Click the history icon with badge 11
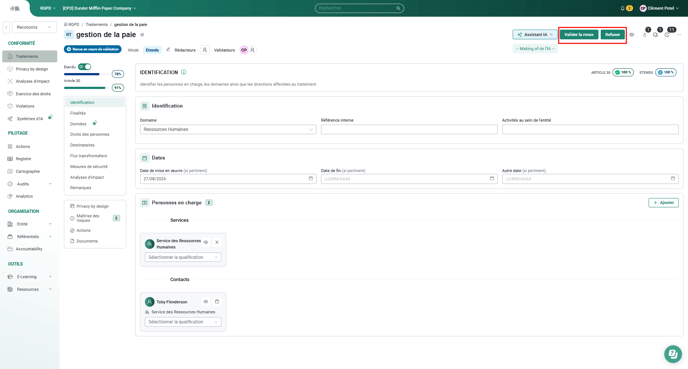The width and height of the screenshot is (688, 369). click(667, 35)
